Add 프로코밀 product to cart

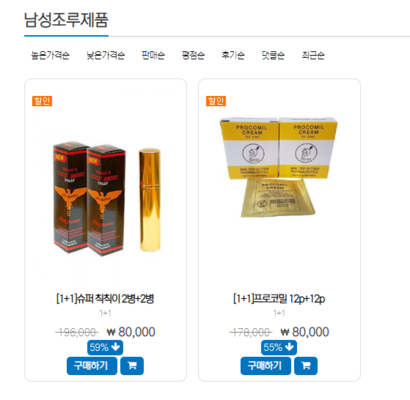[x=306, y=366]
